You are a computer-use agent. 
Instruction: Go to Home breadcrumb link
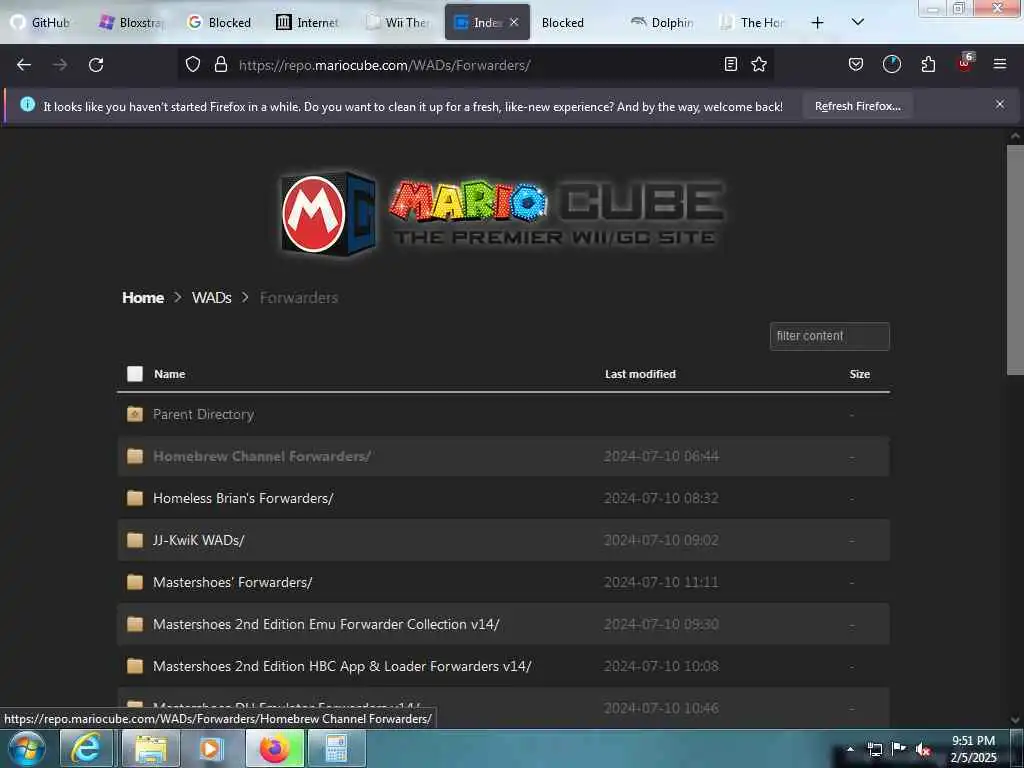click(x=142, y=297)
